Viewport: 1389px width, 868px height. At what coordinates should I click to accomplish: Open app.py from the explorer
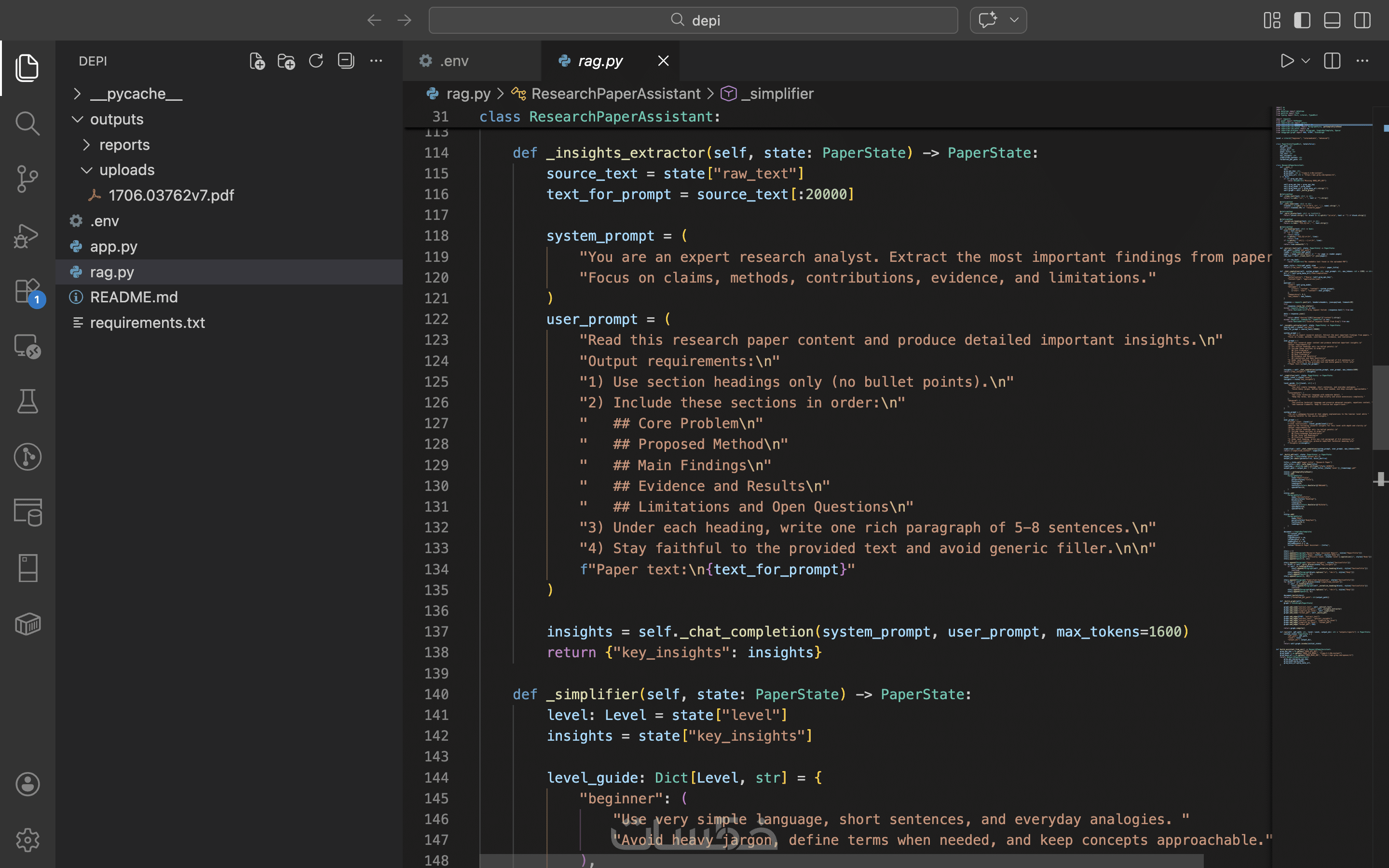114,246
